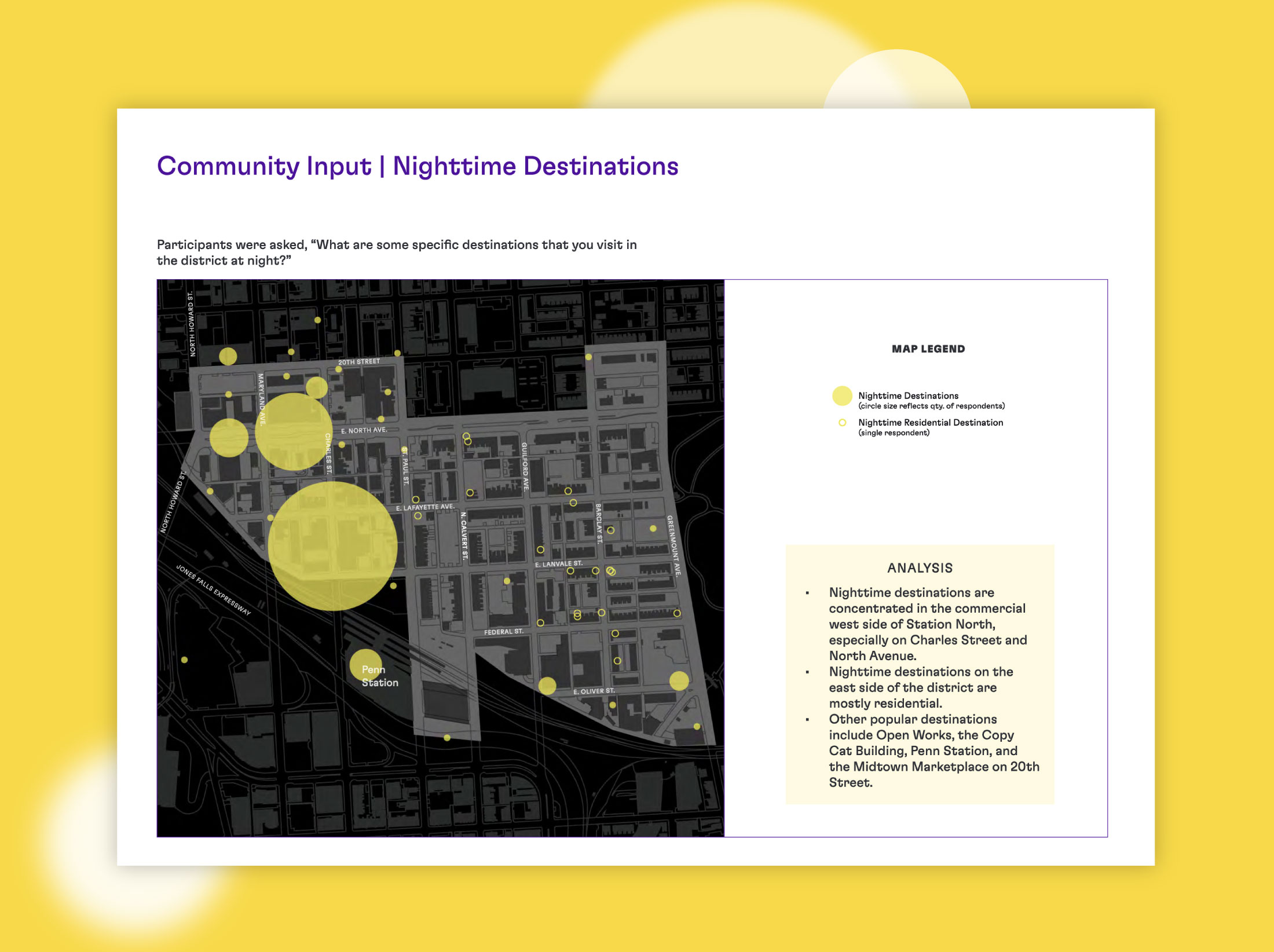Click the Greenmount Ave. street label

(x=673, y=545)
